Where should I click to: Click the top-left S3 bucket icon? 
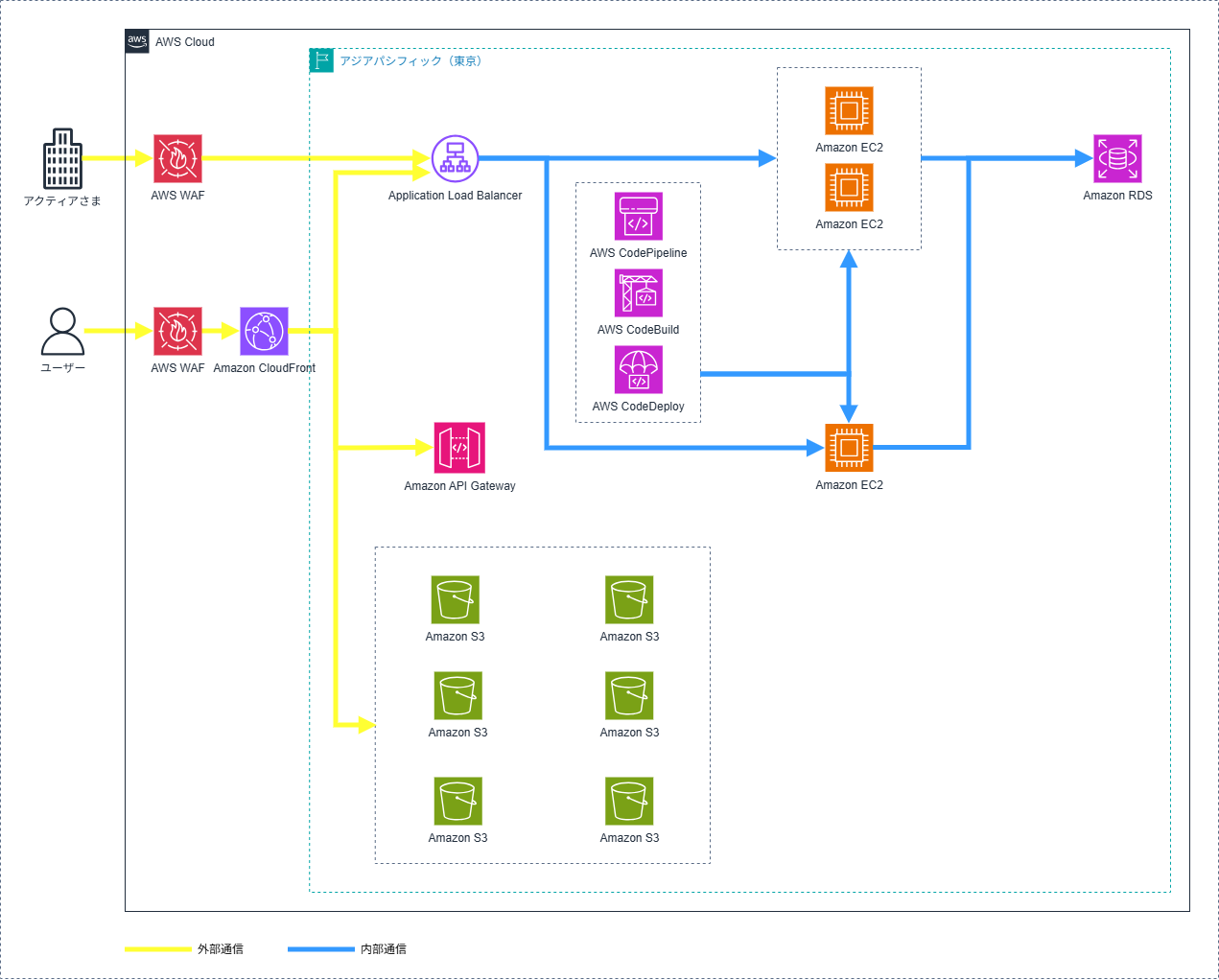455,599
